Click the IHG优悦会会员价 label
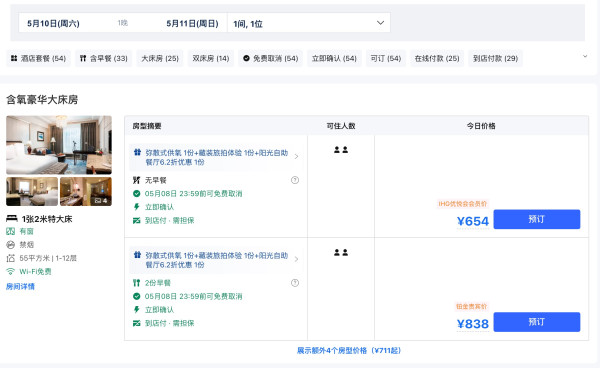 (463, 204)
